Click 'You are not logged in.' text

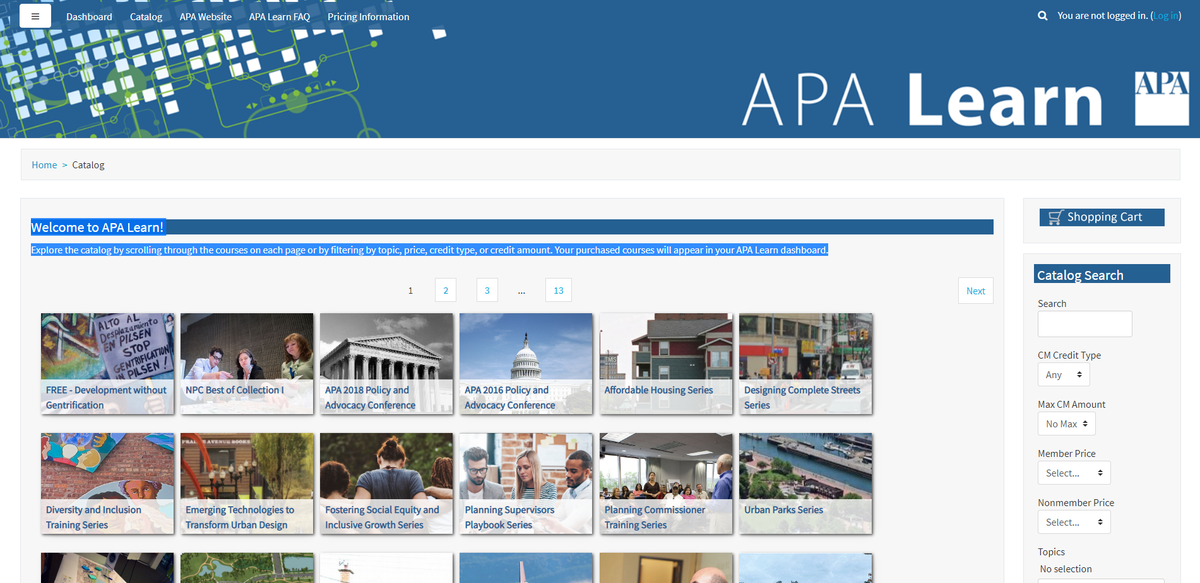click(1102, 16)
